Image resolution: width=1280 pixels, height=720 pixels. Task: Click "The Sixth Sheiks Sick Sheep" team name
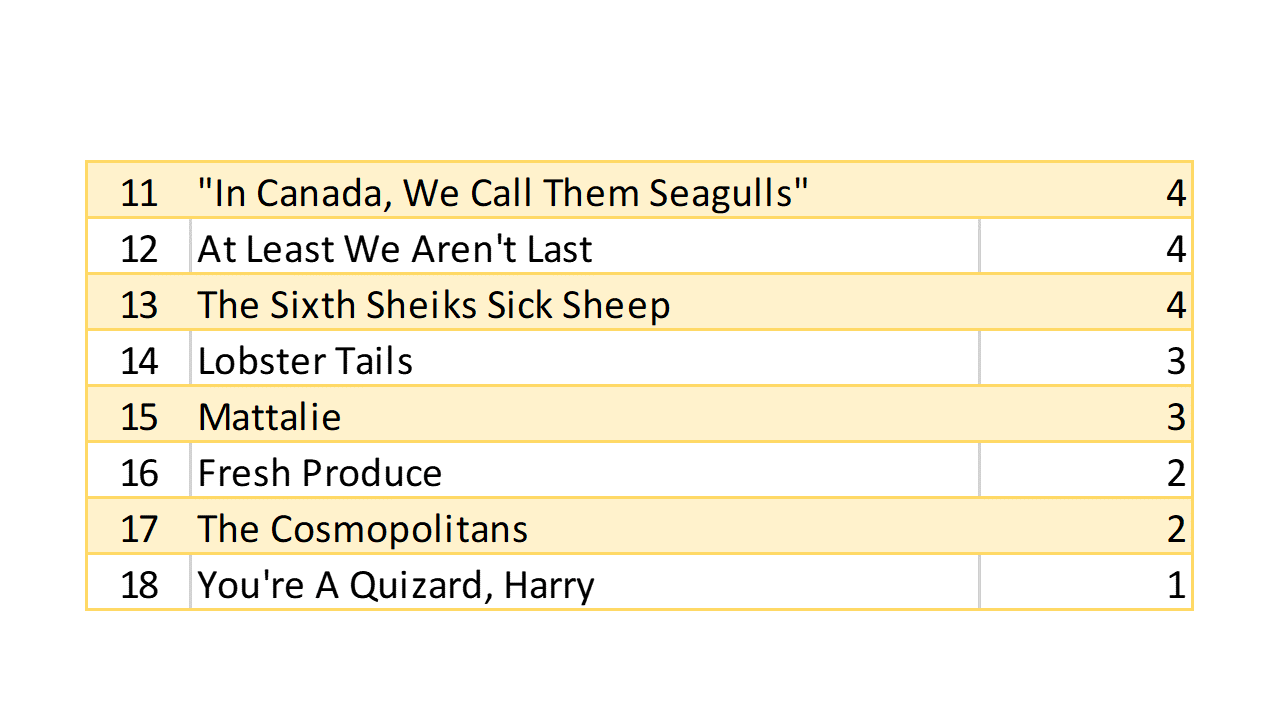(x=433, y=304)
